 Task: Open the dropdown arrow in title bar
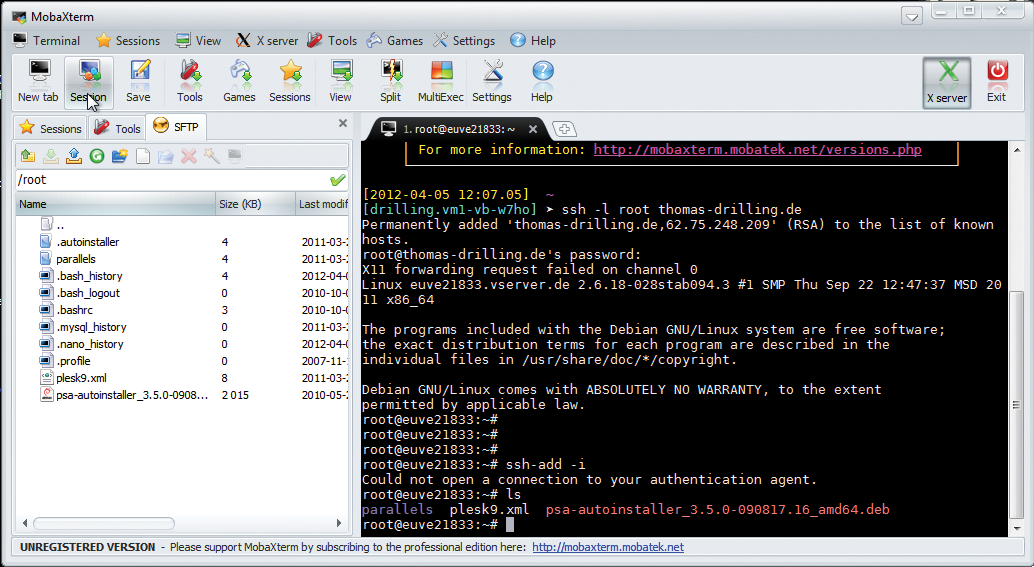tap(911, 16)
